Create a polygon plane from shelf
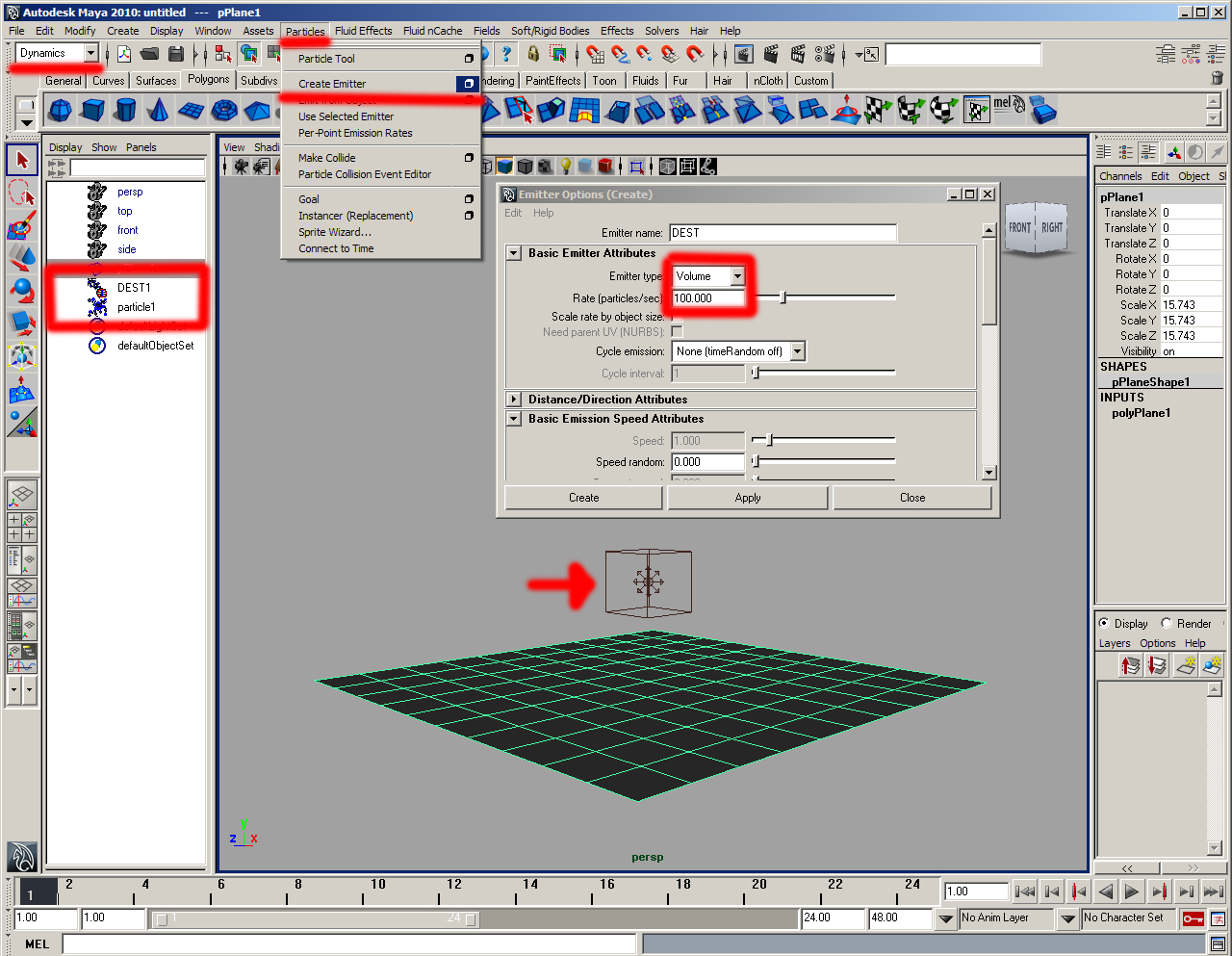Viewport: 1232px width, 956px height. point(191,111)
